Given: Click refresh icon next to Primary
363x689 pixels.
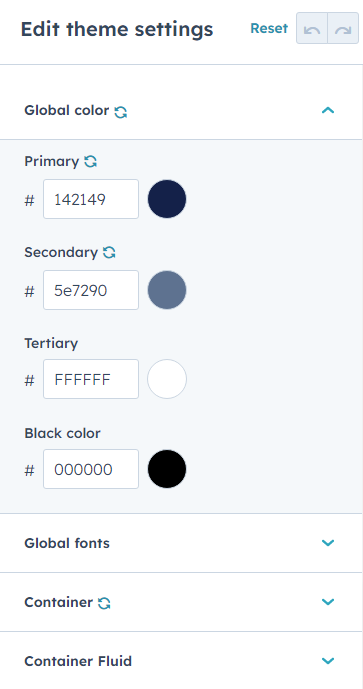Looking at the screenshot, I should pyautogui.click(x=91, y=162).
